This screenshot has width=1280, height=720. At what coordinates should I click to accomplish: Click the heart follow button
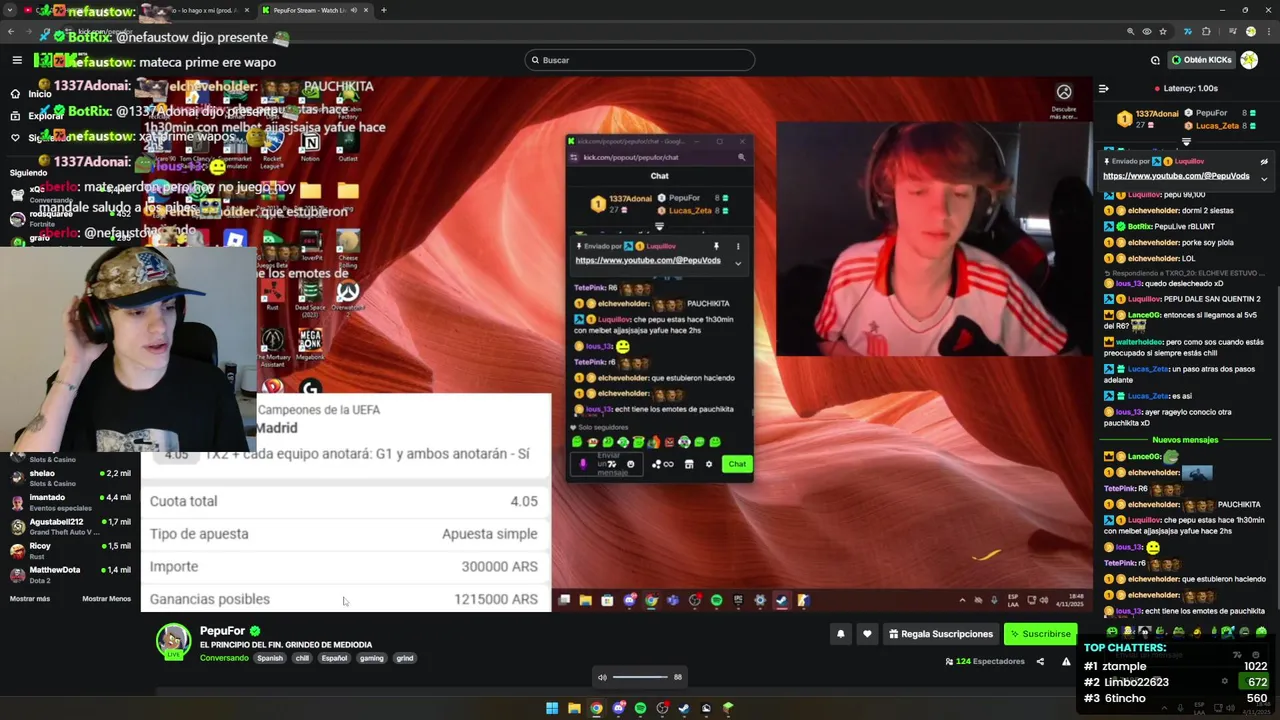pos(867,634)
